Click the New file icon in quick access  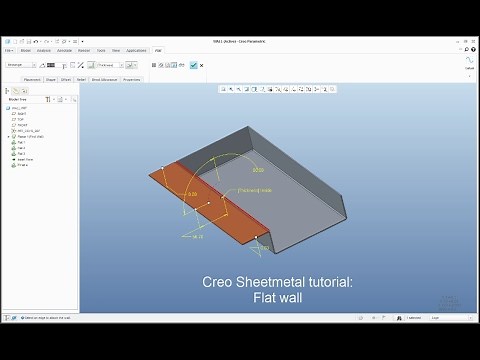click(15, 42)
